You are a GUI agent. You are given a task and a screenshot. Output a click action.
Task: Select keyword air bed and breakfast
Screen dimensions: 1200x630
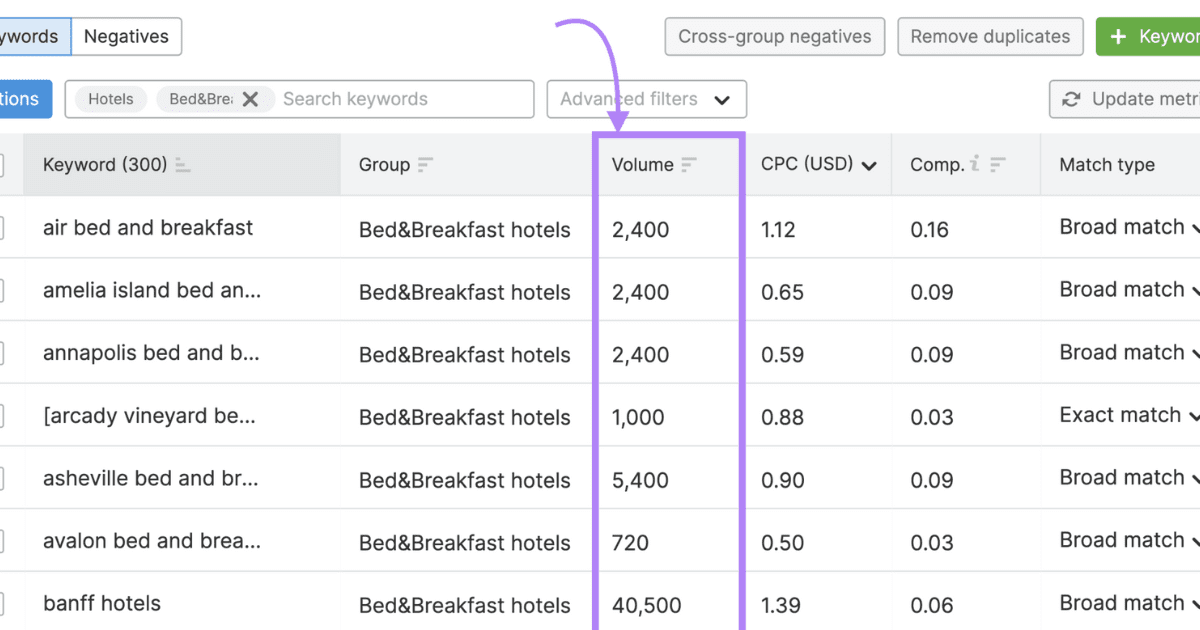[x=148, y=228]
